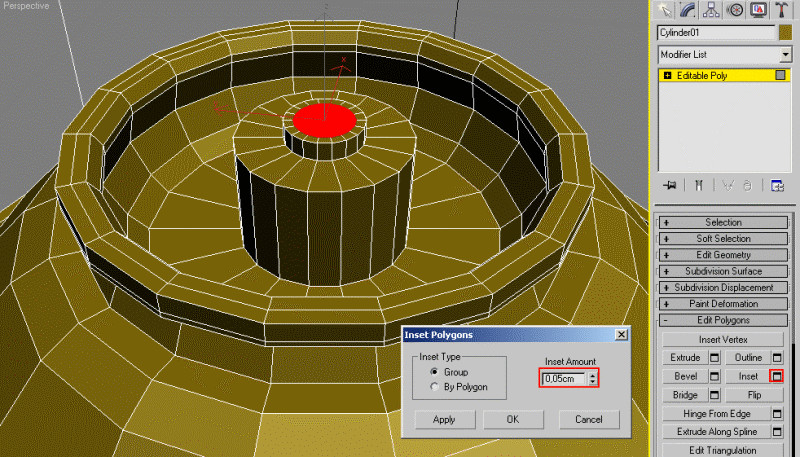This screenshot has width=800, height=457.
Task: Click the Pin Stack icon
Action: click(x=669, y=186)
